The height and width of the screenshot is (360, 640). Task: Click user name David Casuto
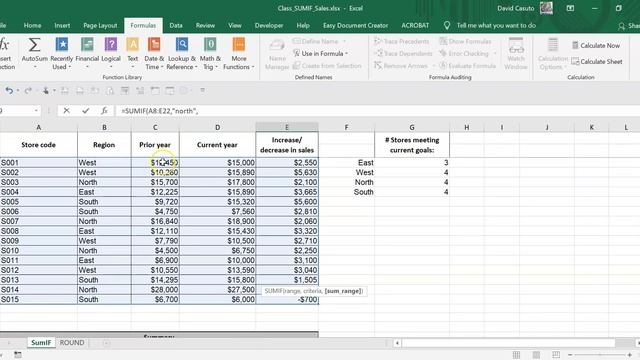tap(516, 8)
